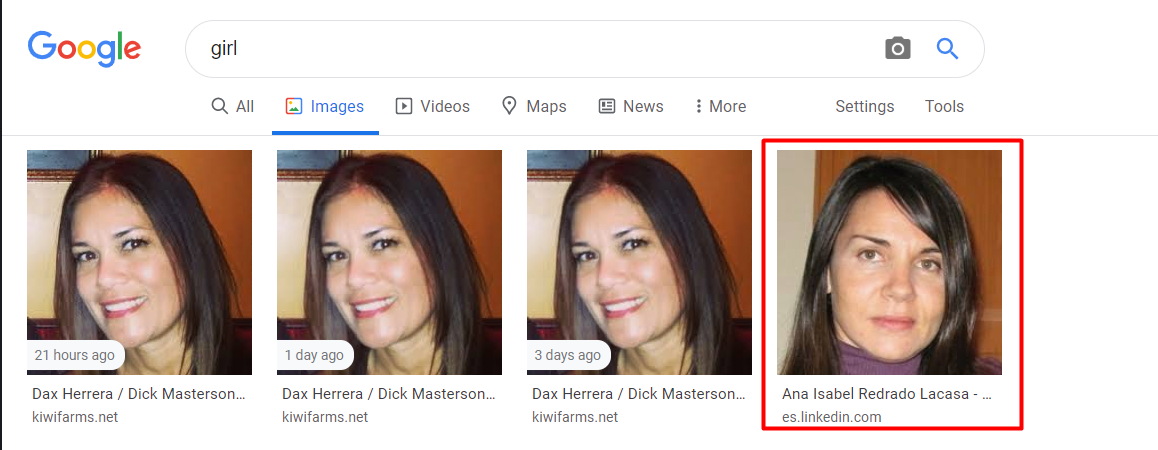Go to the Google logo homepage

coord(84,49)
